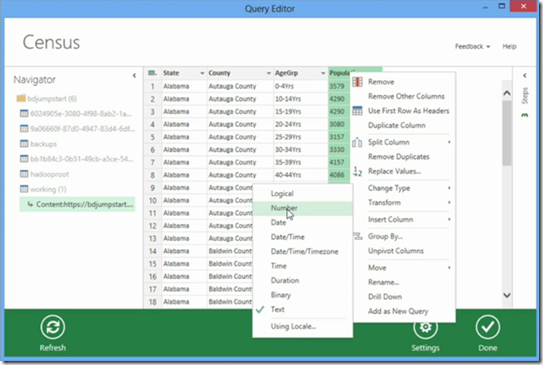Click the bdjumpstart (6) folder label
The height and width of the screenshot is (365, 543).
tap(52, 99)
